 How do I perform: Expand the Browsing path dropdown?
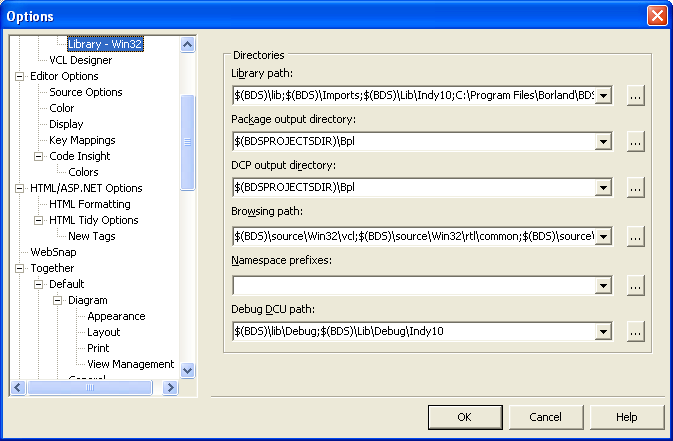click(603, 236)
